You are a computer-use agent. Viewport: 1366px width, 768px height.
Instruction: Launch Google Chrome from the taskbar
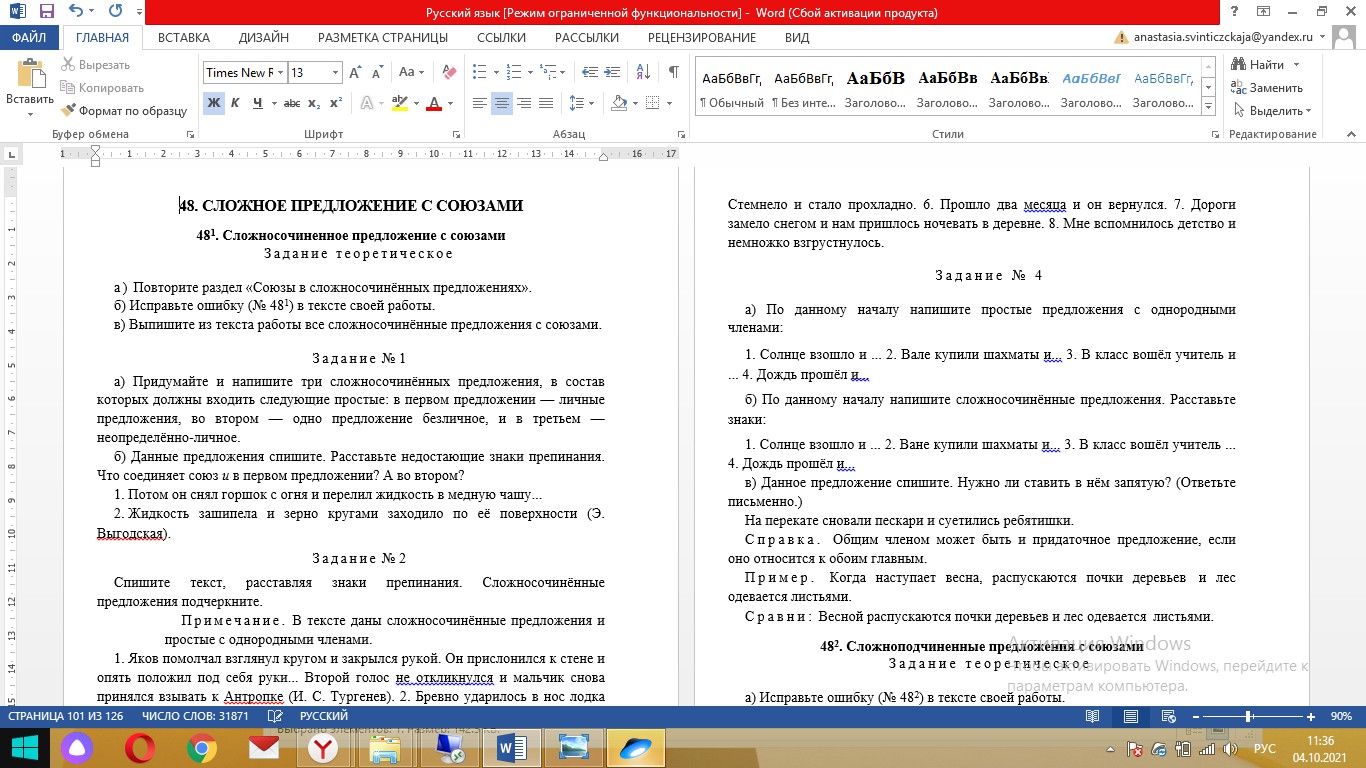pyautogui.click(x=202, y=748)
